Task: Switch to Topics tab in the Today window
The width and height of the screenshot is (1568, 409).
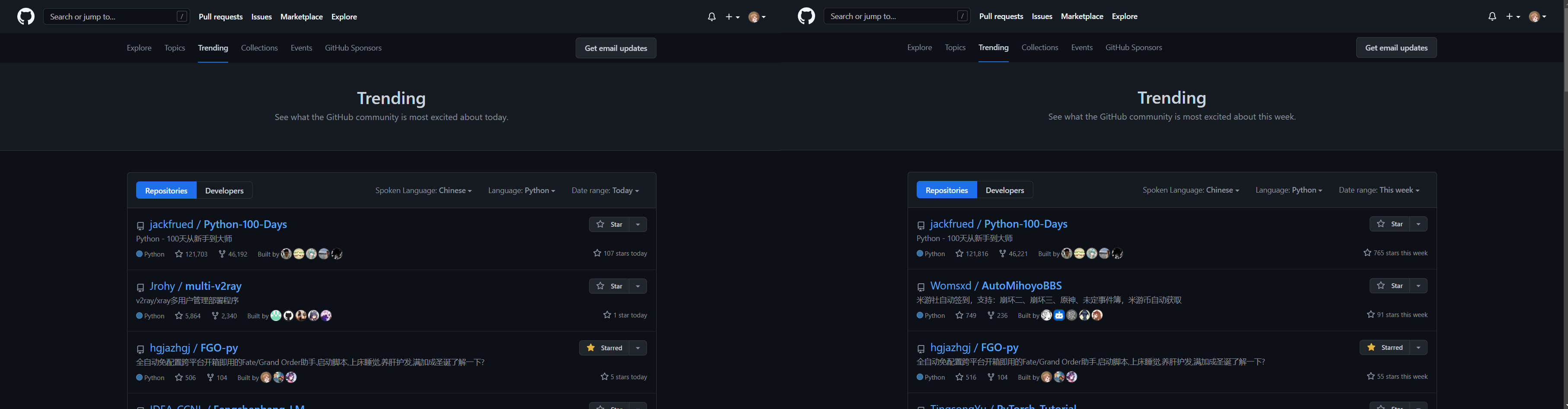Action: tap(175, 48)
